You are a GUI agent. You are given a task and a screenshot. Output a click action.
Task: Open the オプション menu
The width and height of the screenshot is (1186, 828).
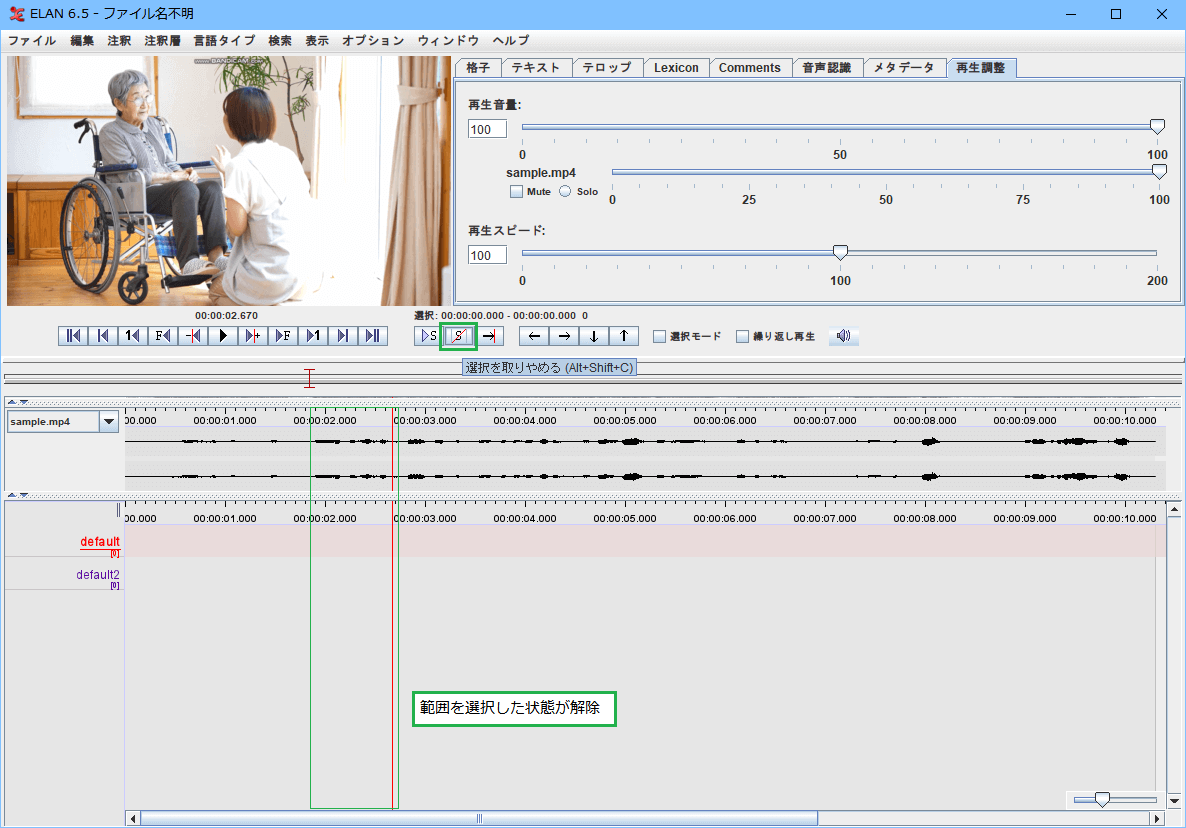point(373,41)
